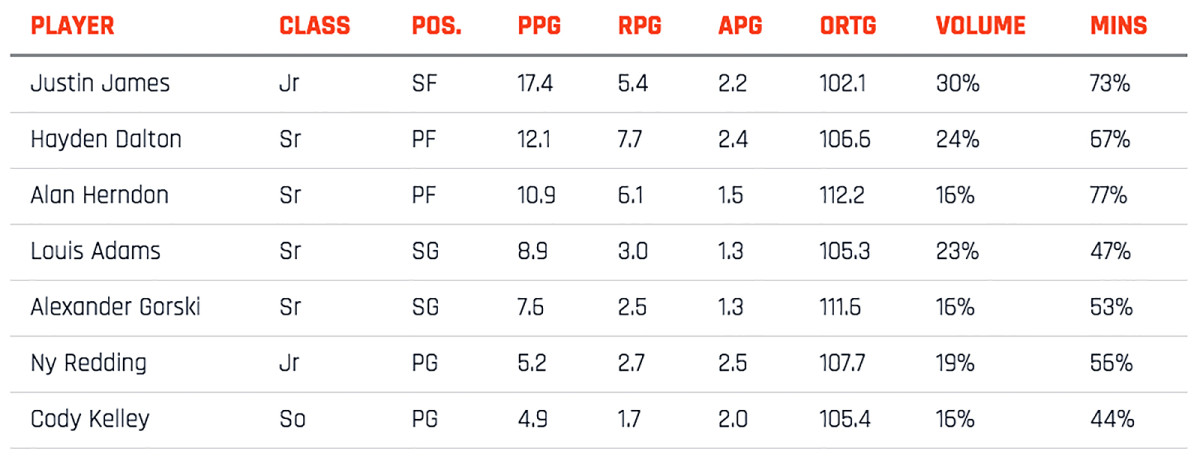This screenshot has width=1200, height=467.
Task: Sort by APG column header
Action: tap(740, 25)
